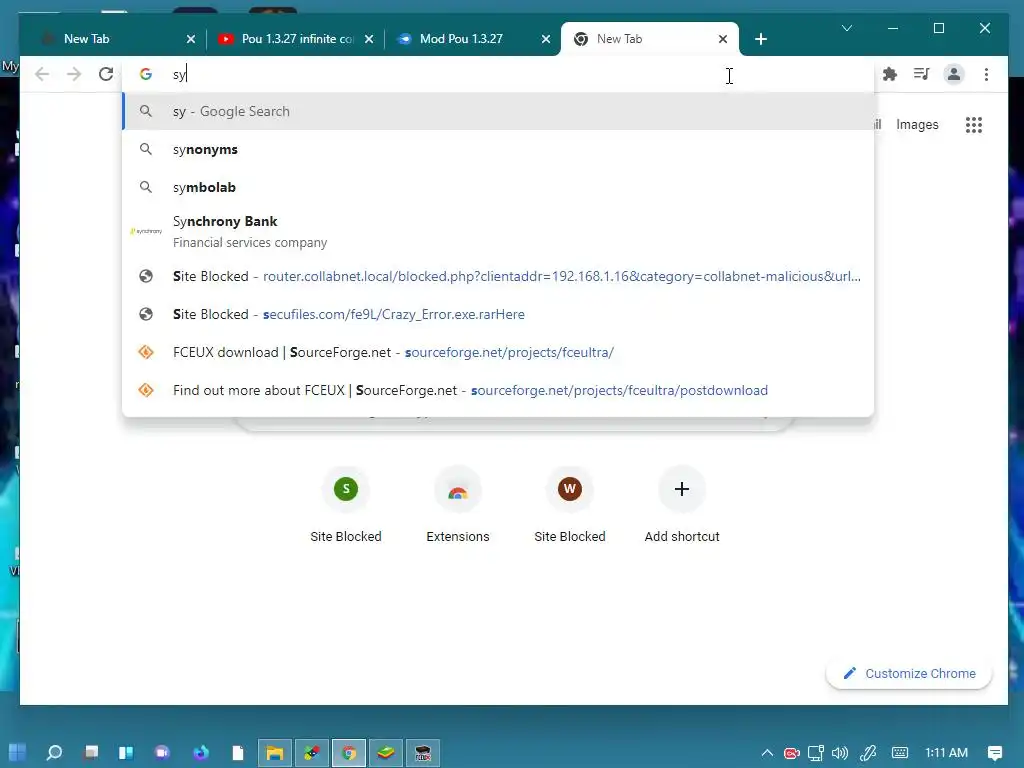Image resolution: width=1024 pixels, height=768 pixels.
Task: Open Chrome from the taskbar
Action: (349, 753)
